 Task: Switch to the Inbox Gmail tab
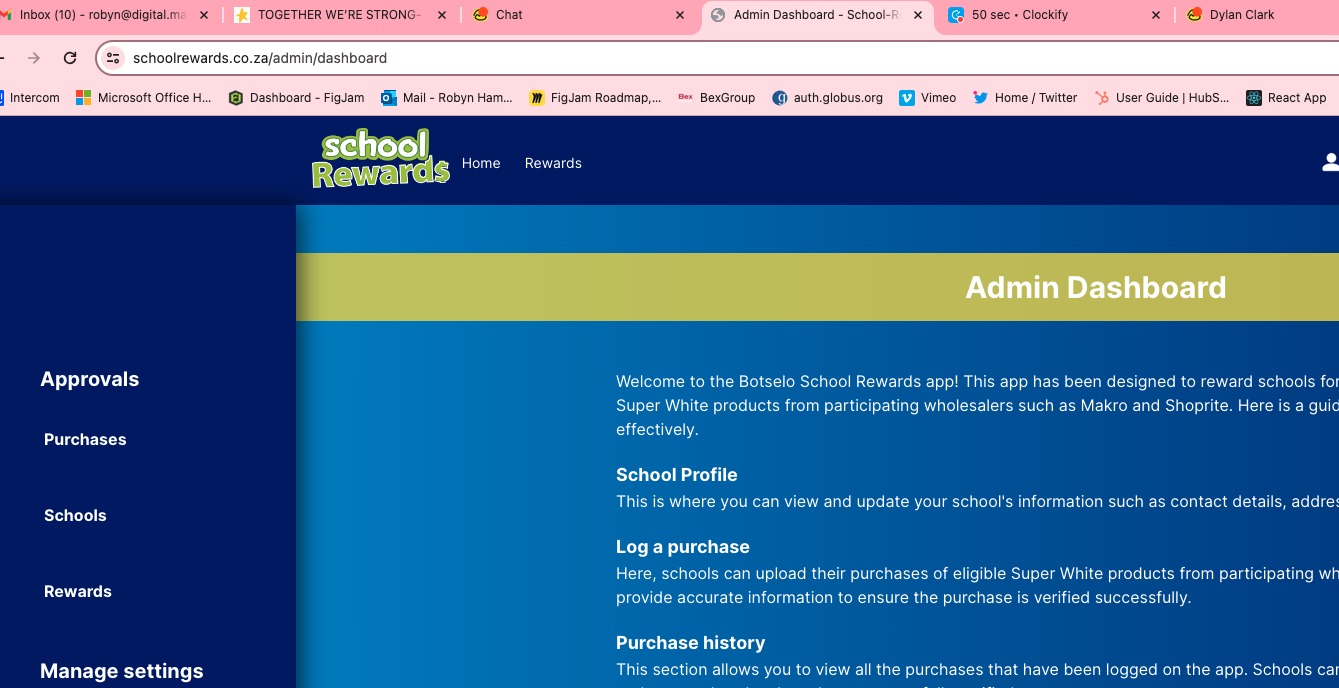100,15
